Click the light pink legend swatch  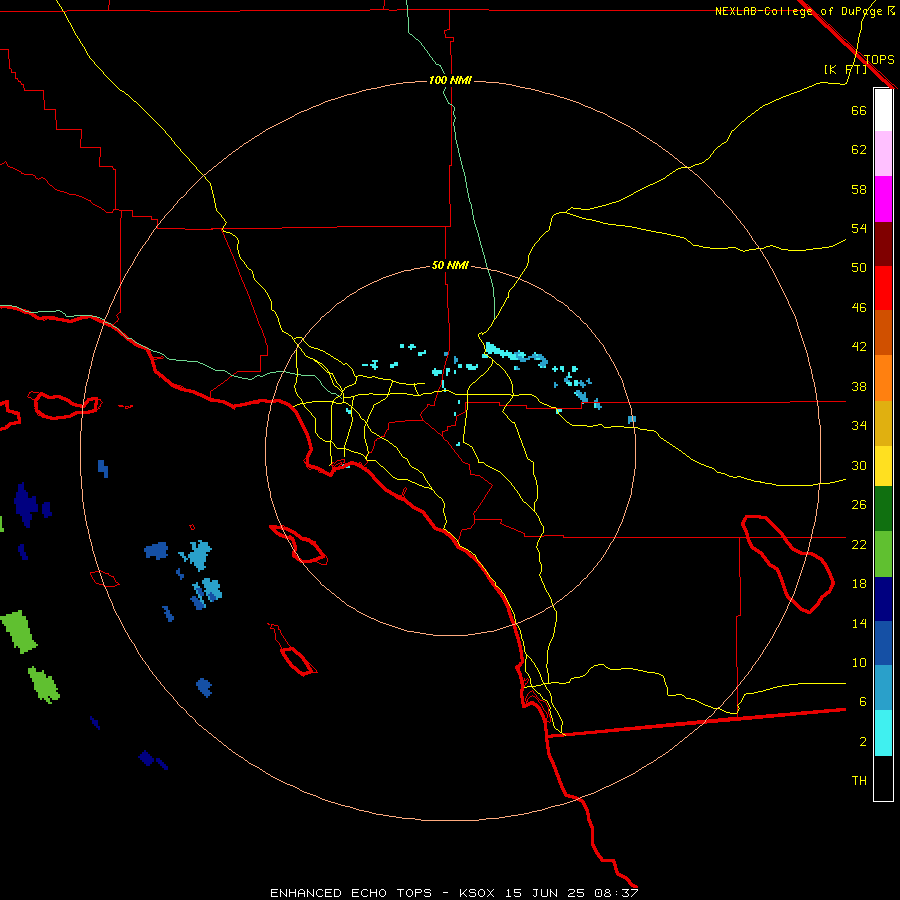883,154
